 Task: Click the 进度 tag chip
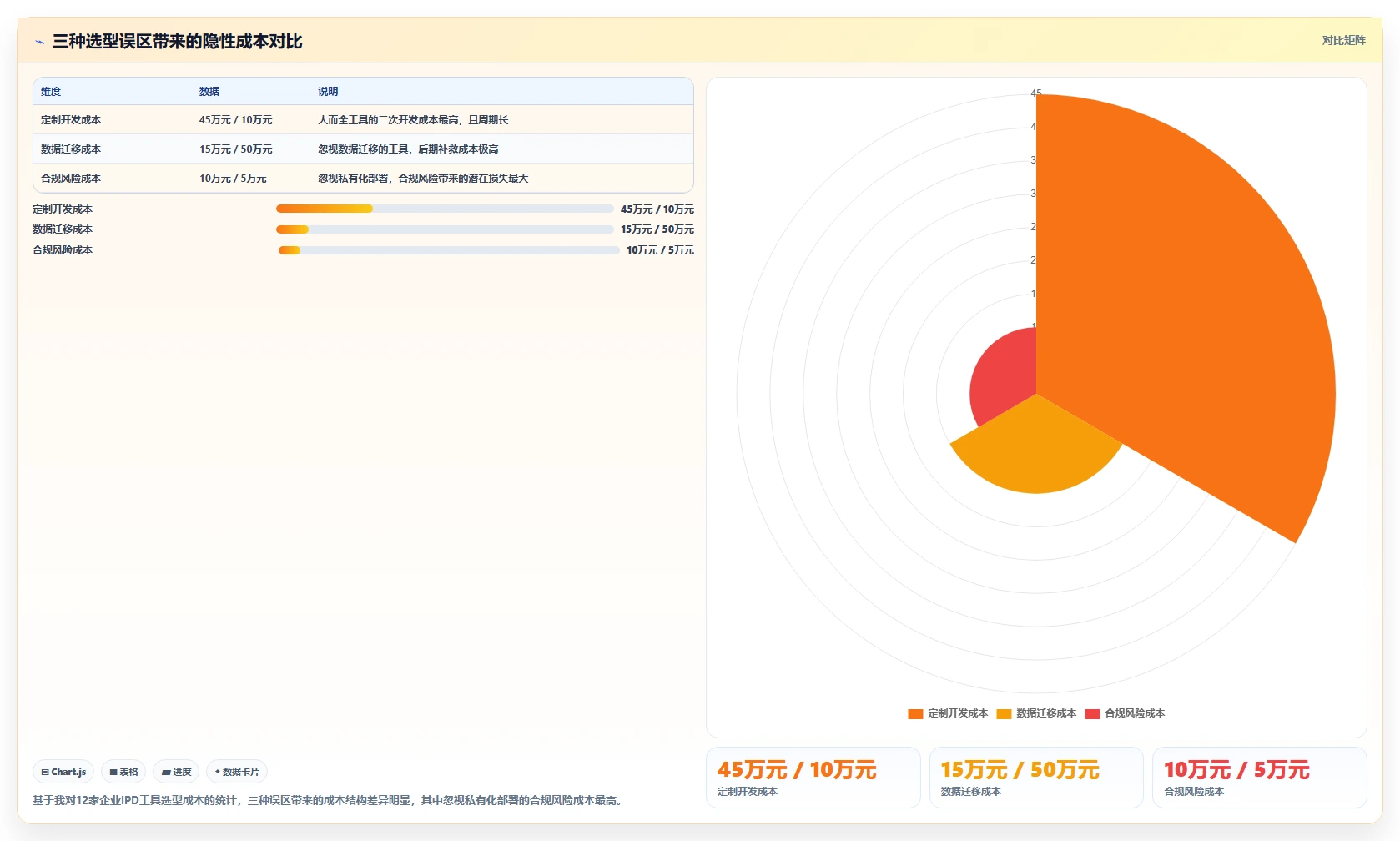[176, 772]
